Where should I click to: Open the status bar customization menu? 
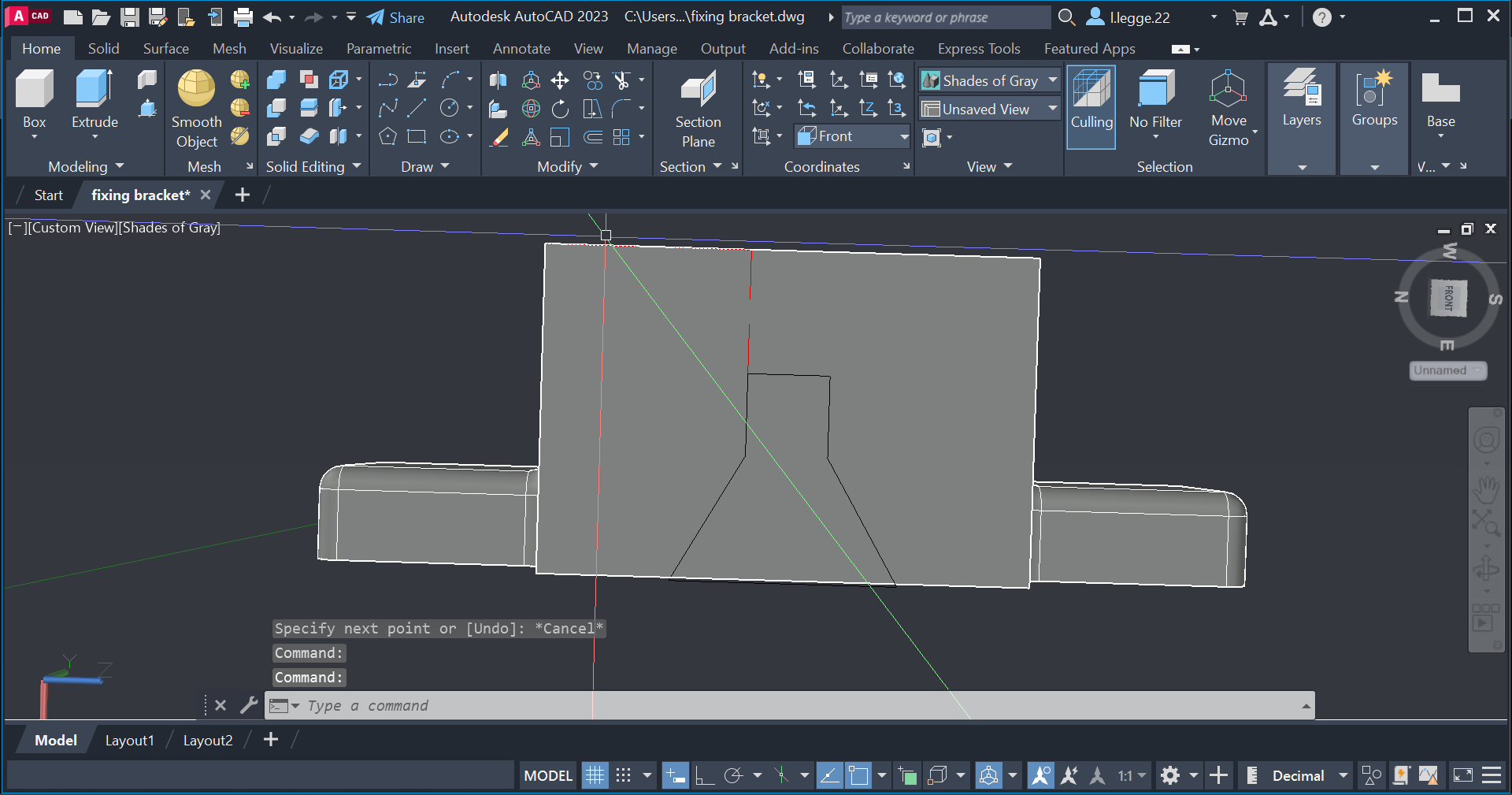click(1492, 775)
